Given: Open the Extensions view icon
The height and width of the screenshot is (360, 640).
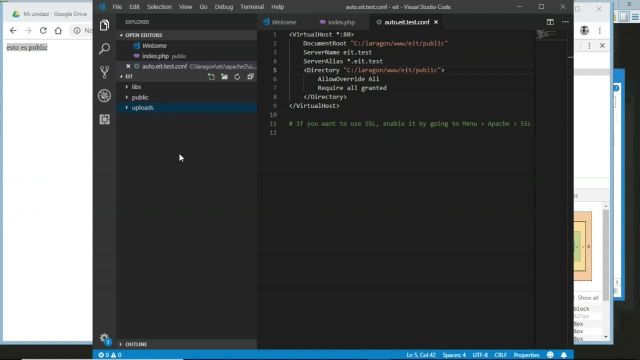Looking at the screenshot, I should pos(104,119).
